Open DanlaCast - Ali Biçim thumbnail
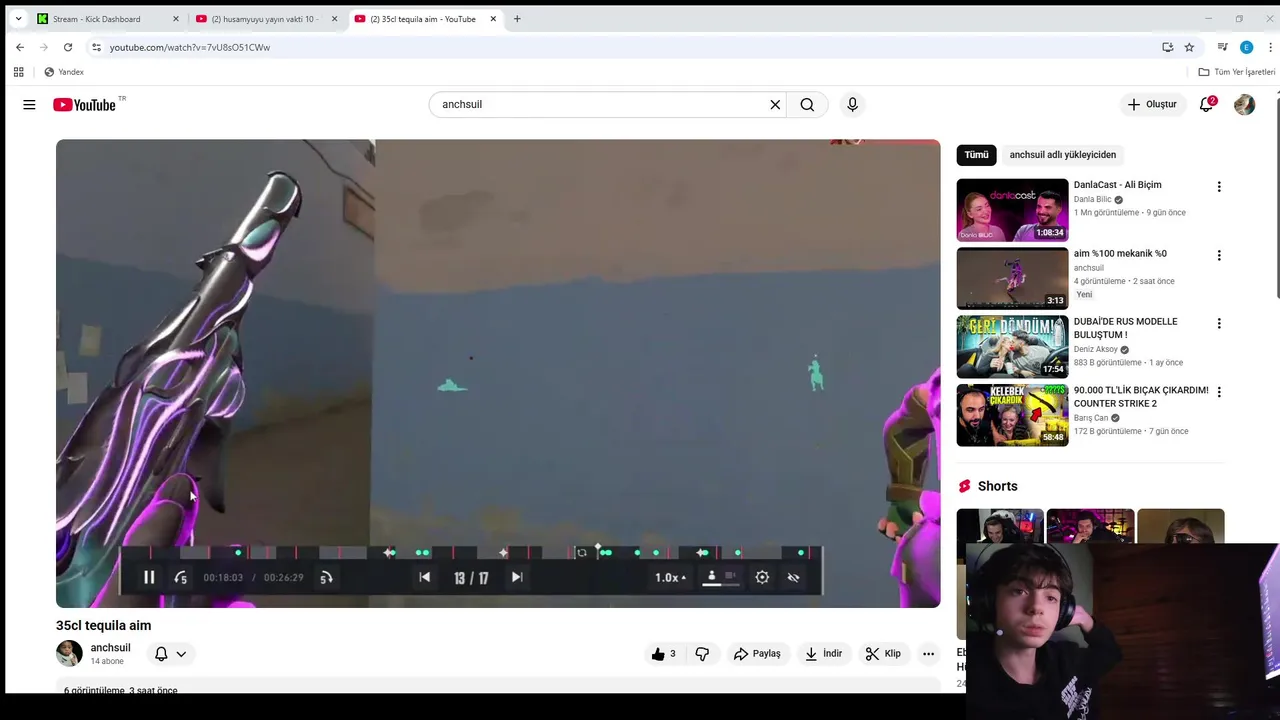Viewport: 1280px width, 720px height. point(1012,210)
